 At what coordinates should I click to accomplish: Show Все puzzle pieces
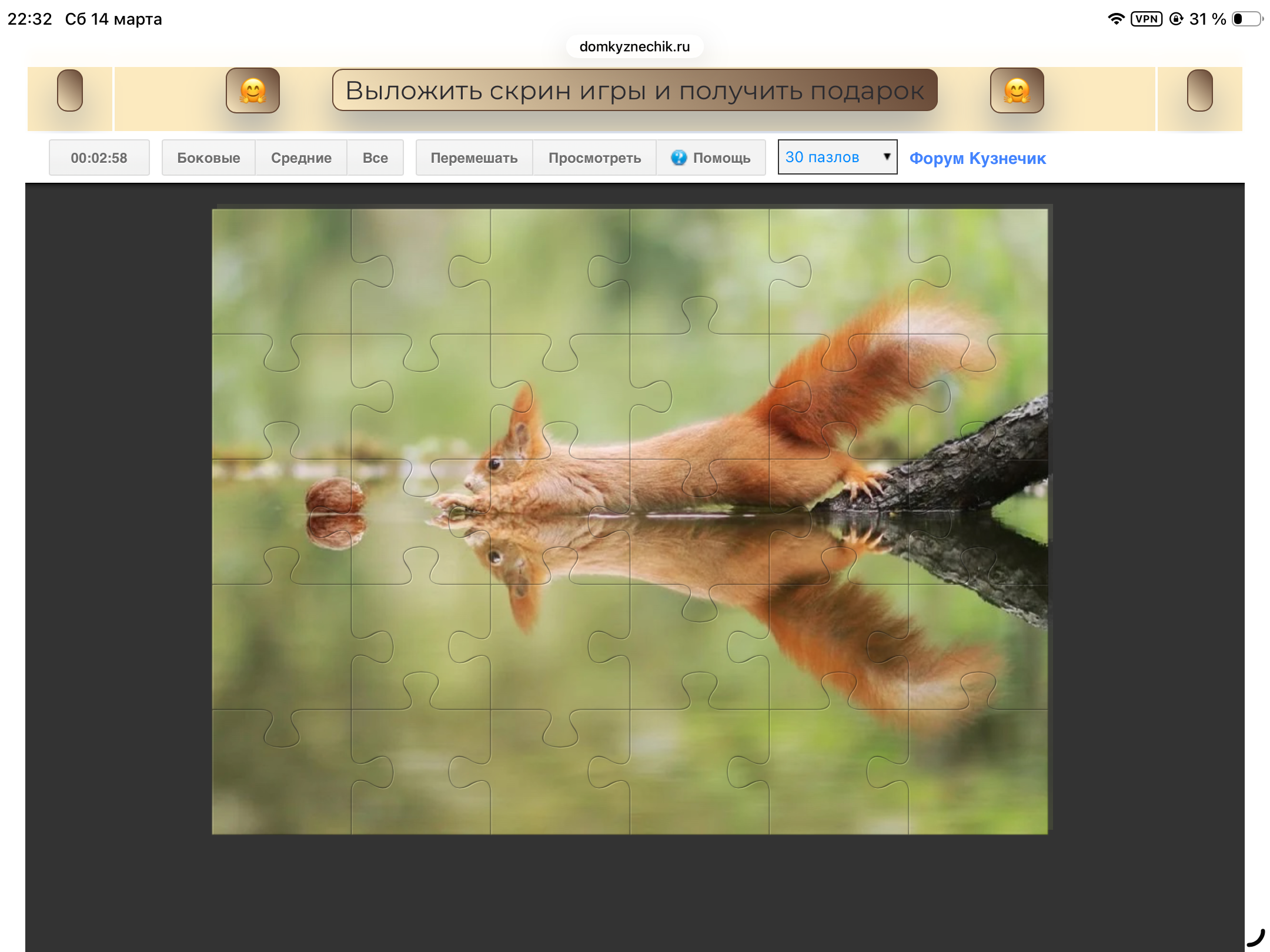[375, 157]
